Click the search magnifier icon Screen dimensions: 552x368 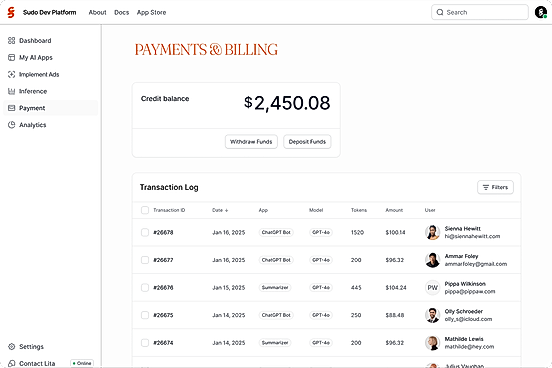pyautogui.click(x=440, y=12)
